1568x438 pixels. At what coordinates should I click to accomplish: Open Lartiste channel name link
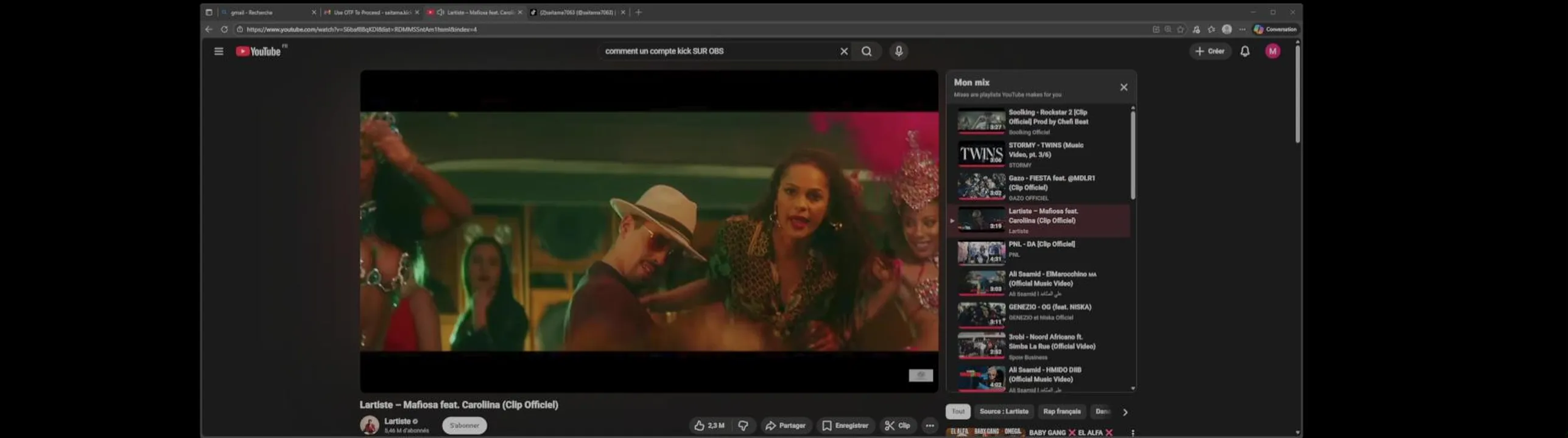398,421
